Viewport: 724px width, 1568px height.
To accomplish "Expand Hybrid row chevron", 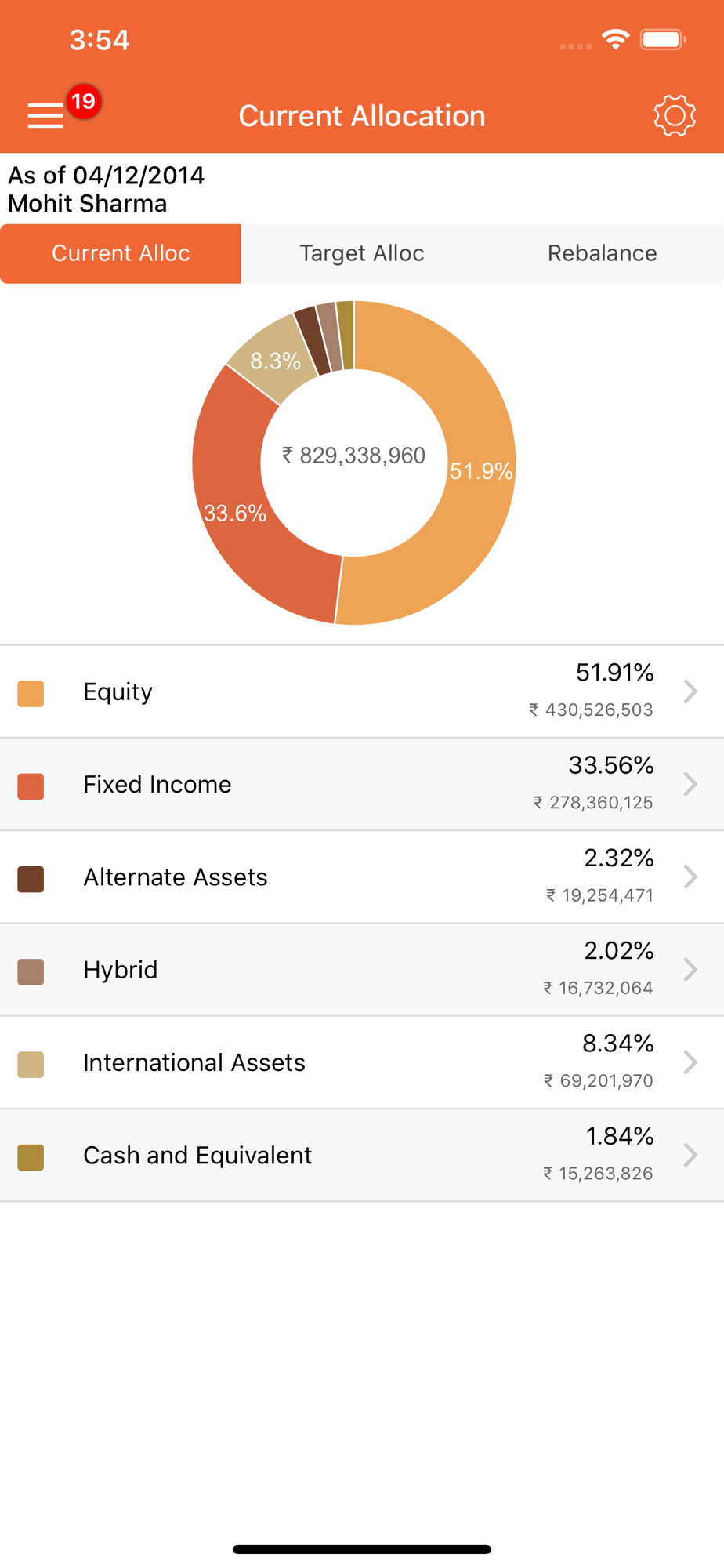I will pyautogui.click(x=690, y=970).
